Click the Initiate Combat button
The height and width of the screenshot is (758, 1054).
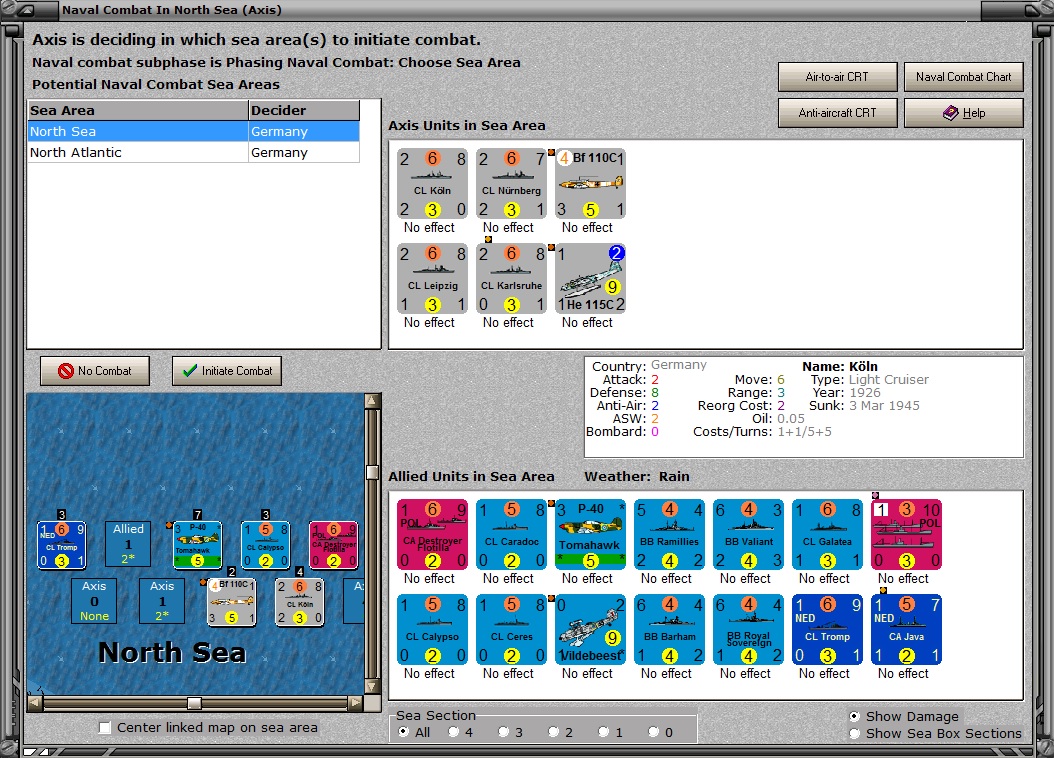point(227,371)
